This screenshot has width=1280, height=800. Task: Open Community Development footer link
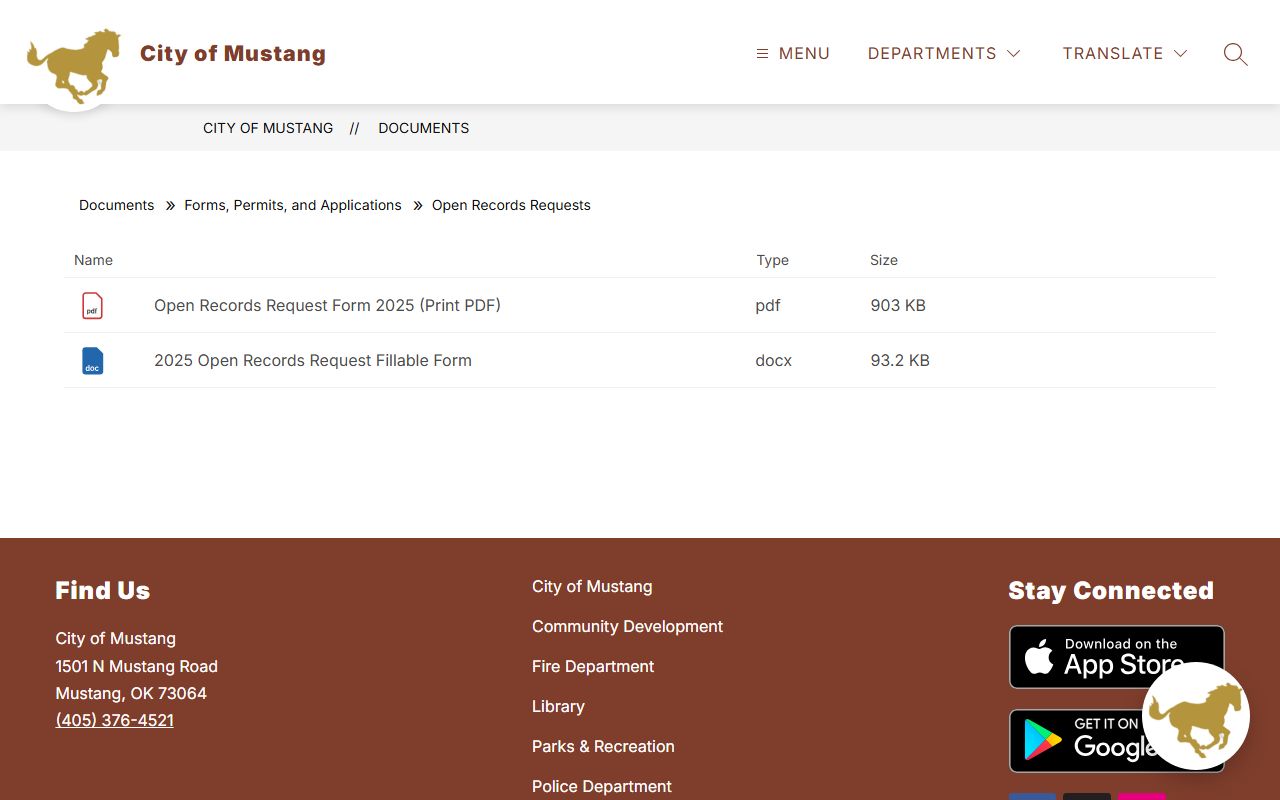(x=627, y=626)
